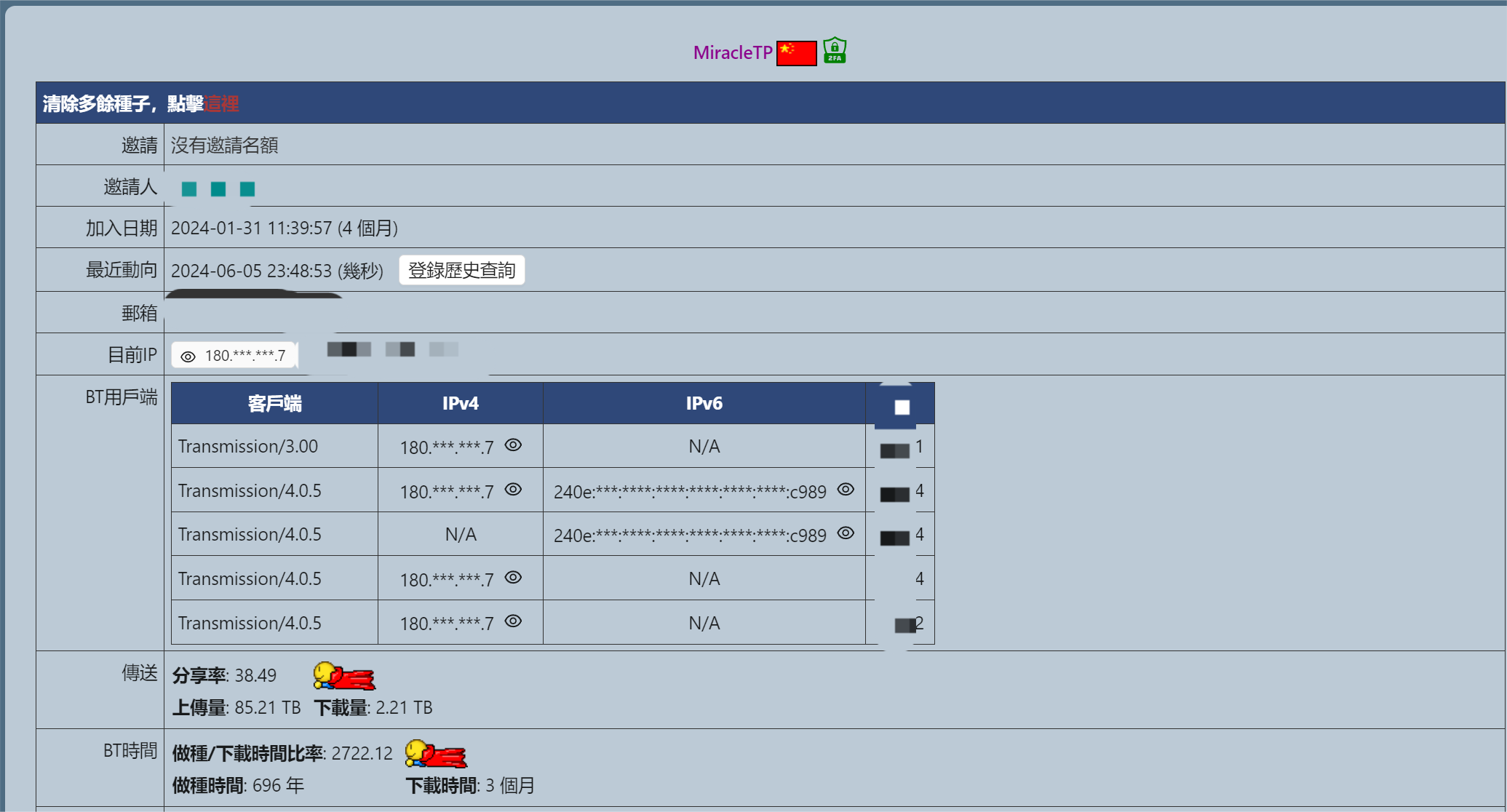Click the share ratio superman smiley icon
This screenshot has height=812, width=1507.
click(343, 676)
